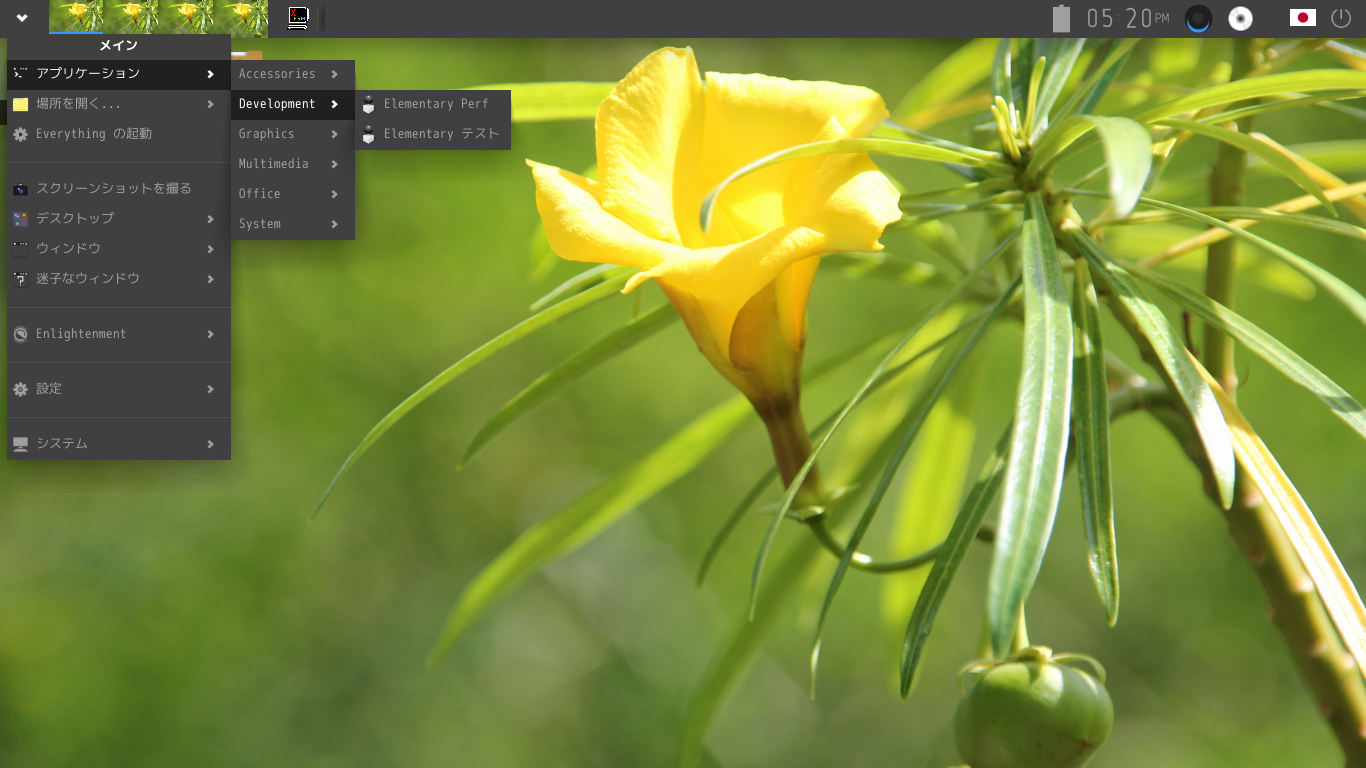Select the gear icon for Everything の起動
Screen dimensions: 1366x768
[20, 134]
